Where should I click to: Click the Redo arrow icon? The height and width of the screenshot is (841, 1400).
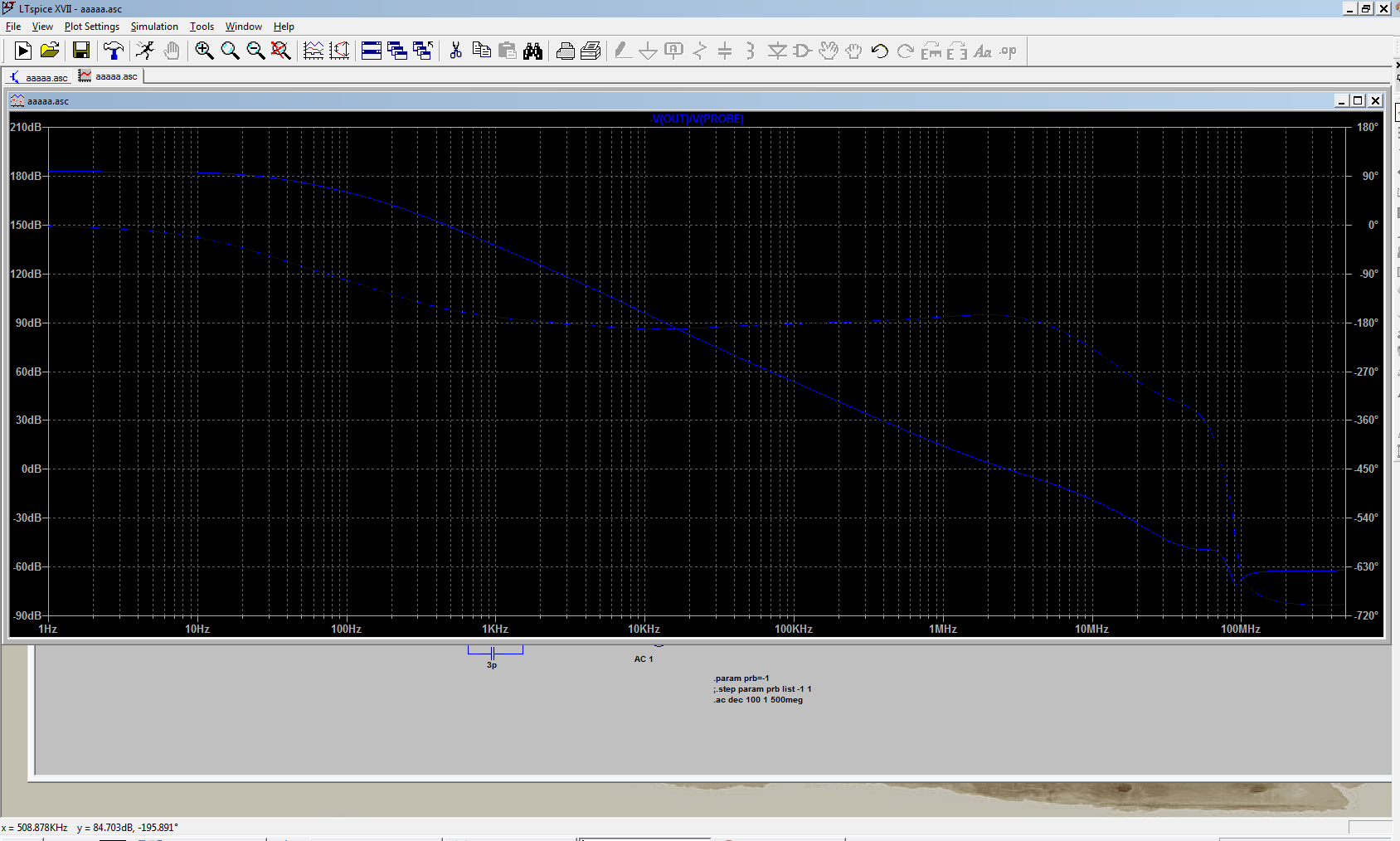(906, 51)
